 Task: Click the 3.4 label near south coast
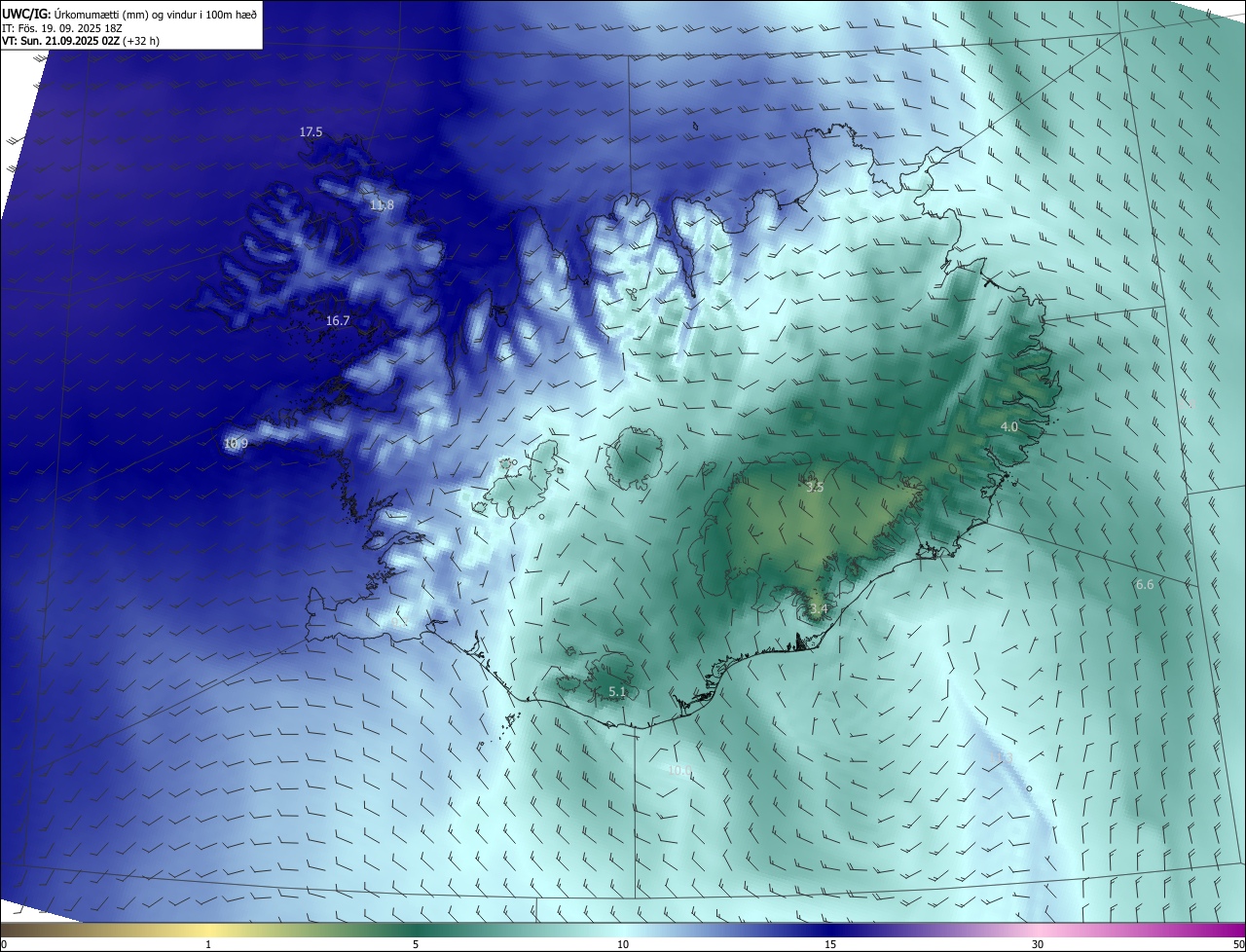click(x=819, y=609)
